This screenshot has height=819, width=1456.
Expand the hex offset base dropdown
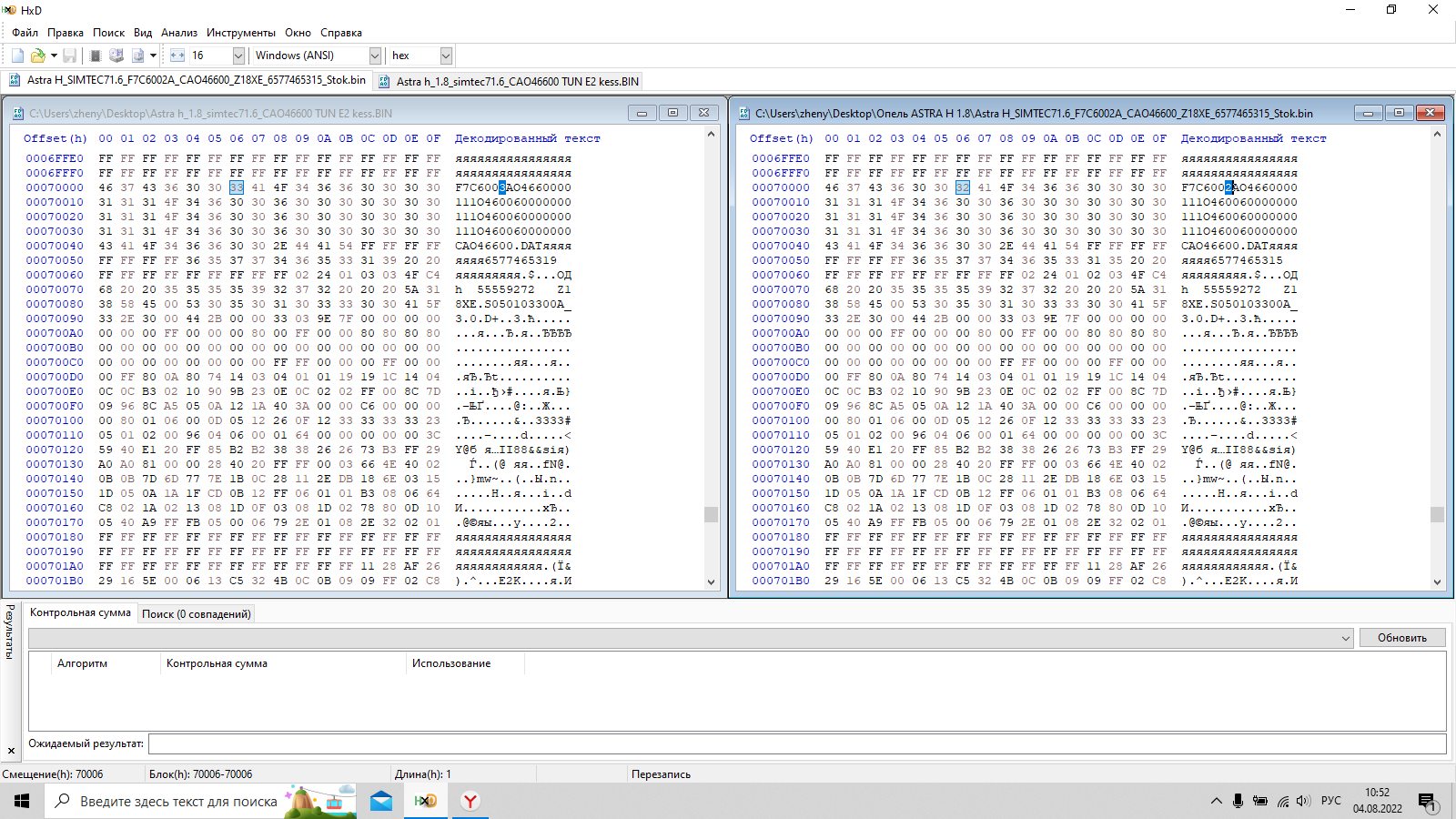point(446,56)
